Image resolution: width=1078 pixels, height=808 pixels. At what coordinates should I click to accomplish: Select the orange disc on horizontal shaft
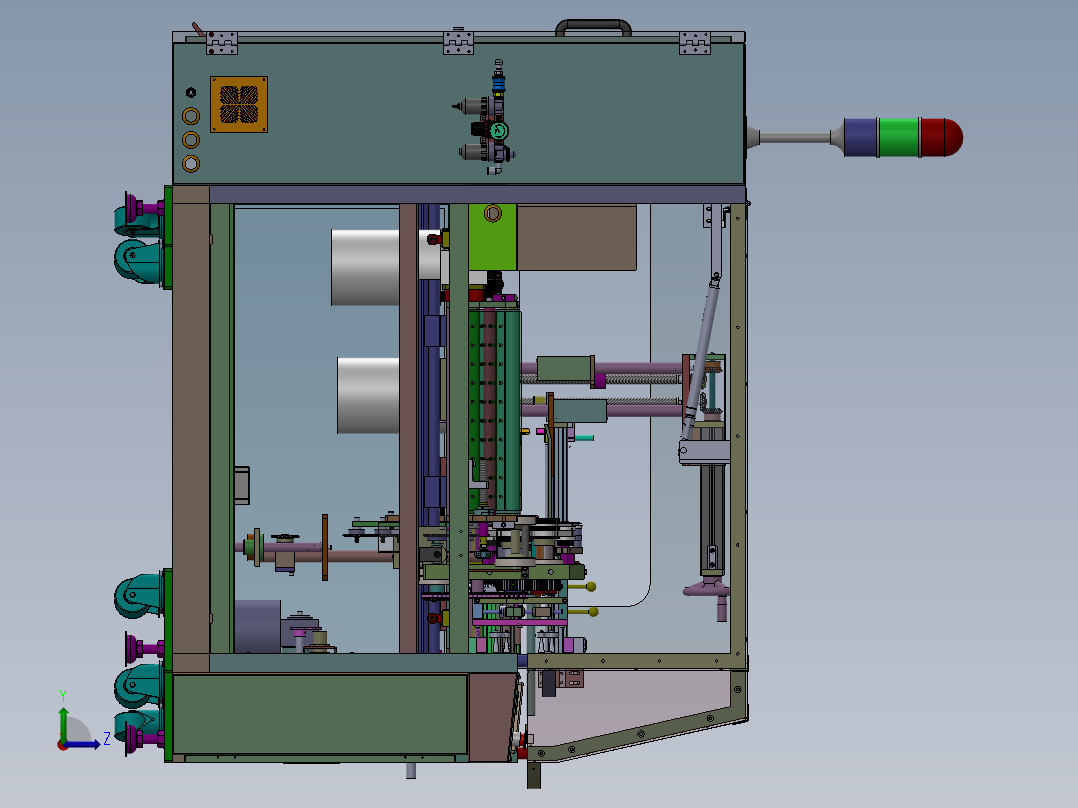pyautogui.click(x=324, y=547)
